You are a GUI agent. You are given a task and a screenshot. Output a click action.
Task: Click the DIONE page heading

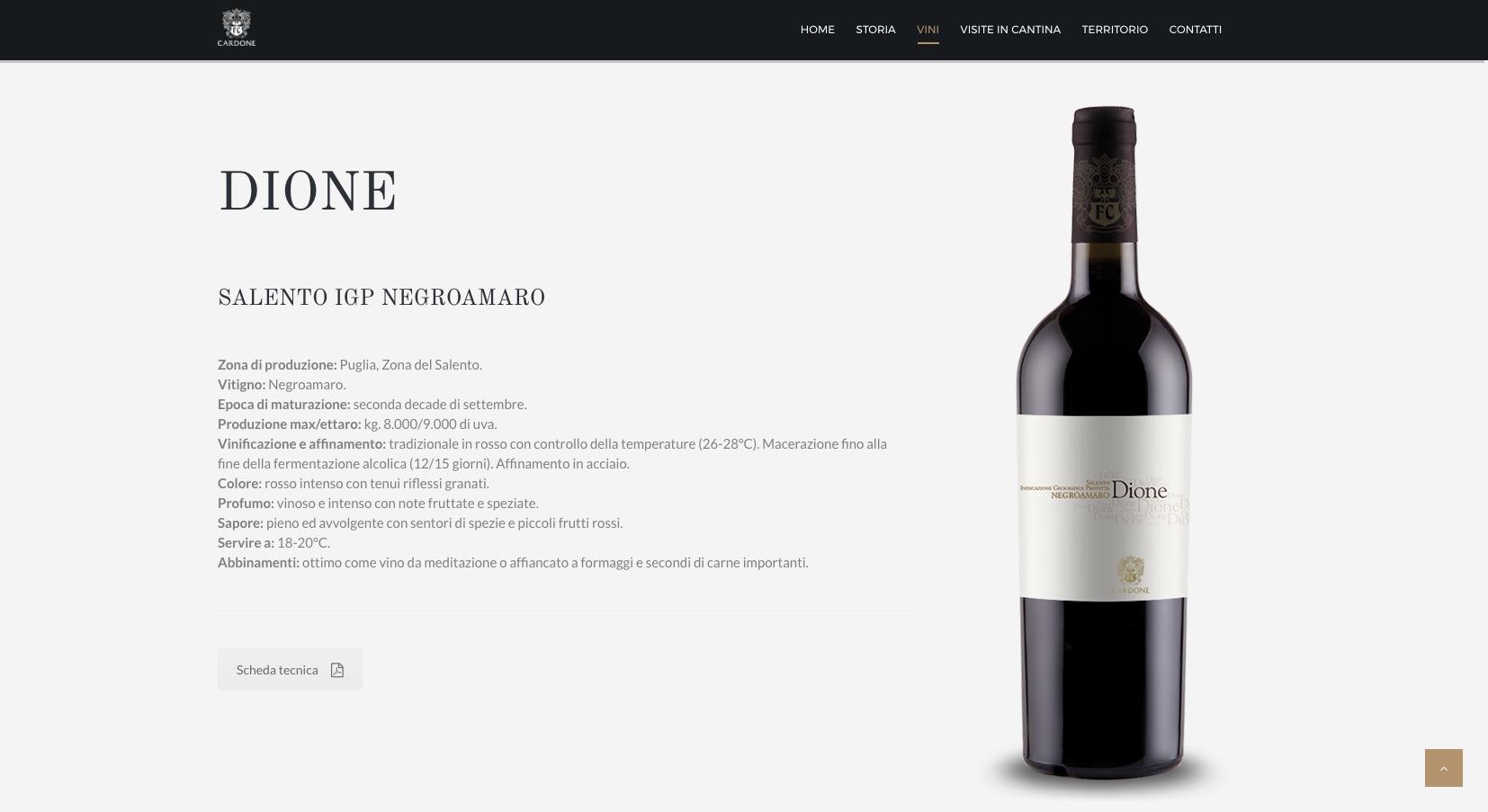pyautogui.click(x=308, y=192)
